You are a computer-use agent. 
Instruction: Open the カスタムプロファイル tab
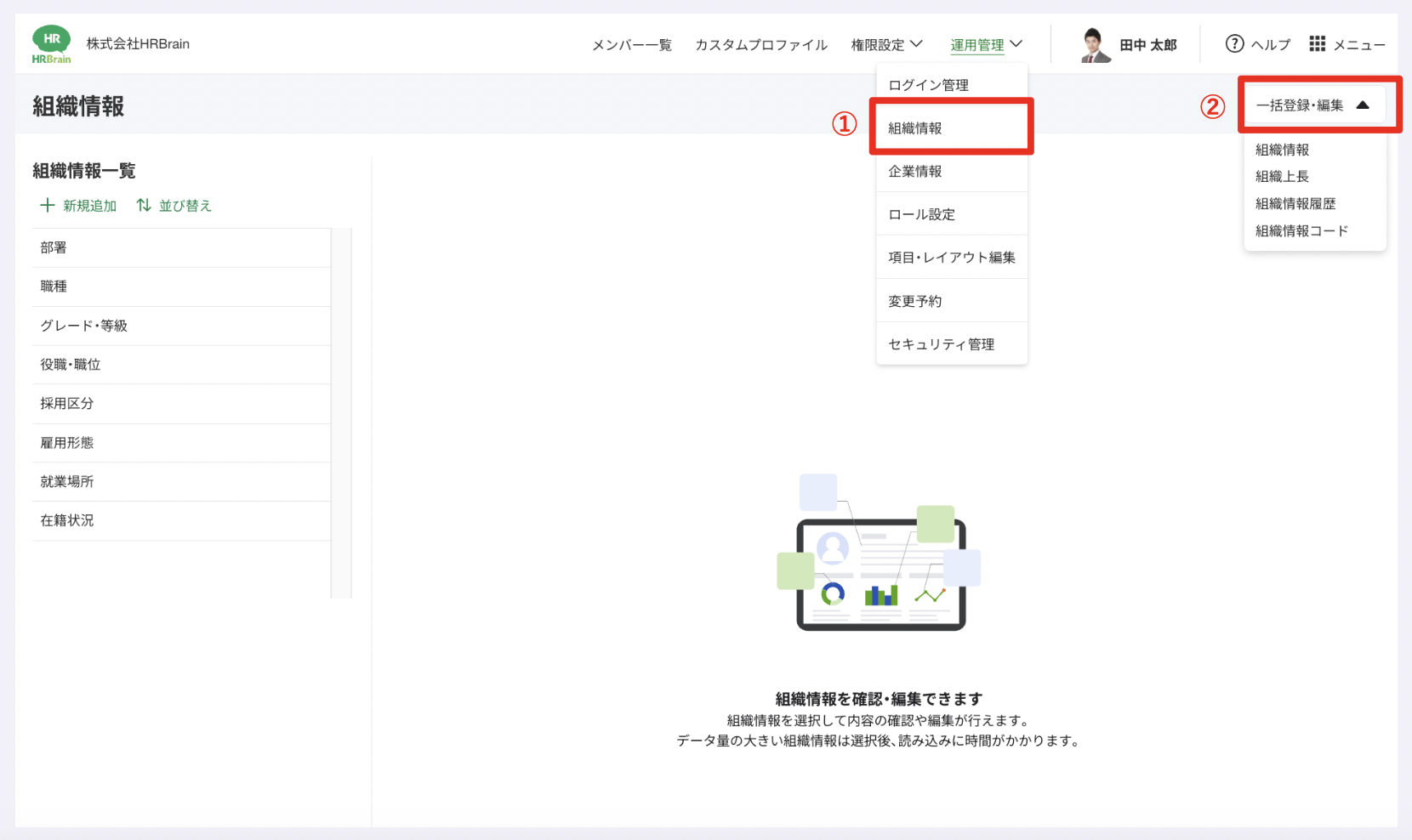click(x=760, y=45)
